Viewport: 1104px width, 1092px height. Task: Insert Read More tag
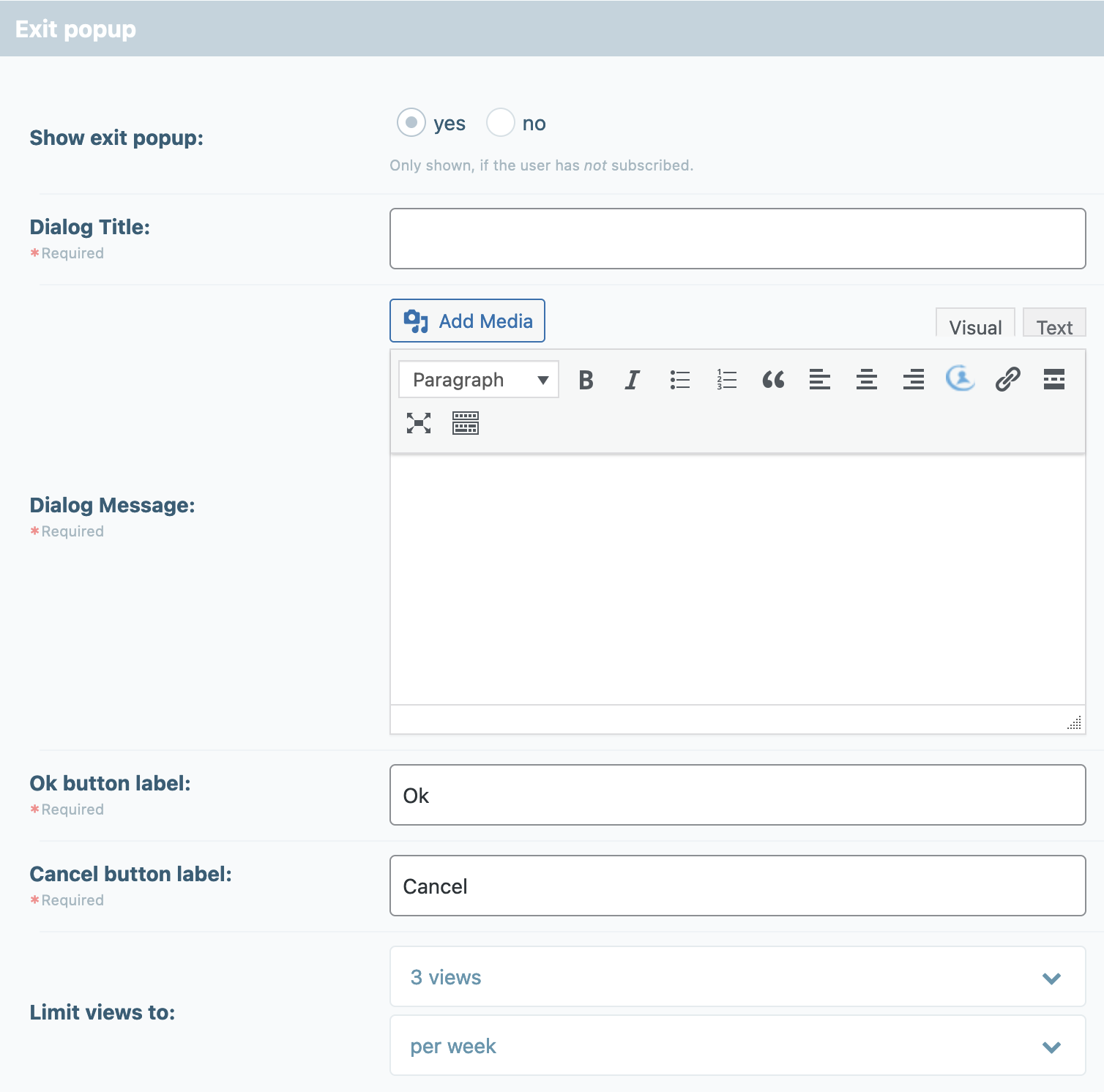tap(1054, 380)
